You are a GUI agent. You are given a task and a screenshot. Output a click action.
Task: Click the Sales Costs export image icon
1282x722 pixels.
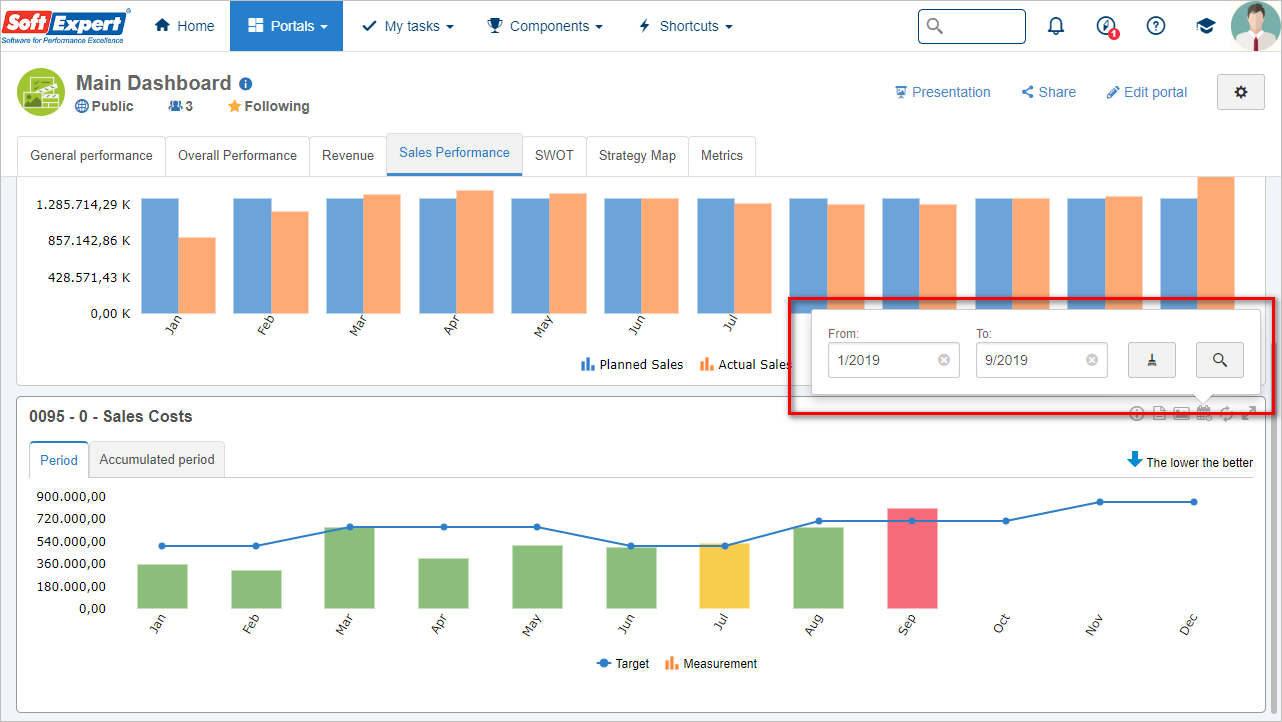1181,413
